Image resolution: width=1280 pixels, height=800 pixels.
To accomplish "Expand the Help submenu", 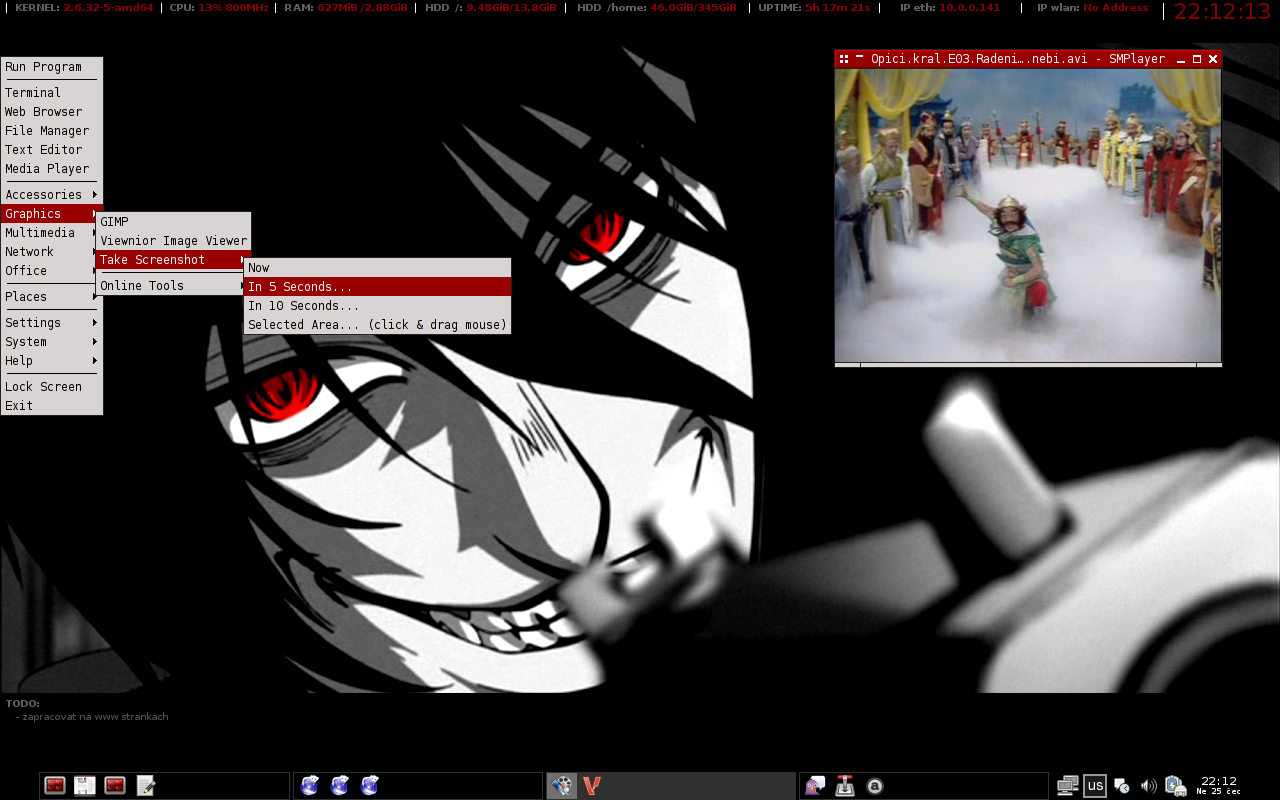I will [52, 361].
